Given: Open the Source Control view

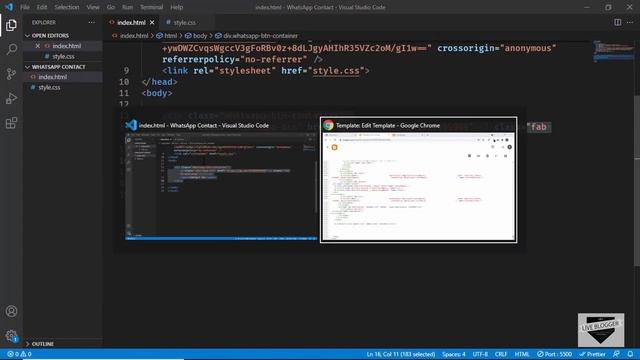Looking at the screenshot, I should [11, 74].
